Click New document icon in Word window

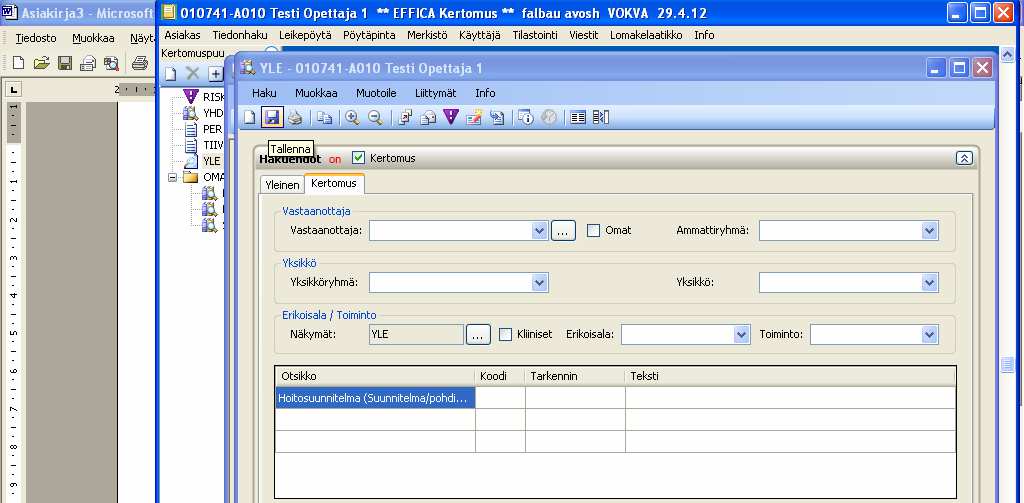pos(19,63)
